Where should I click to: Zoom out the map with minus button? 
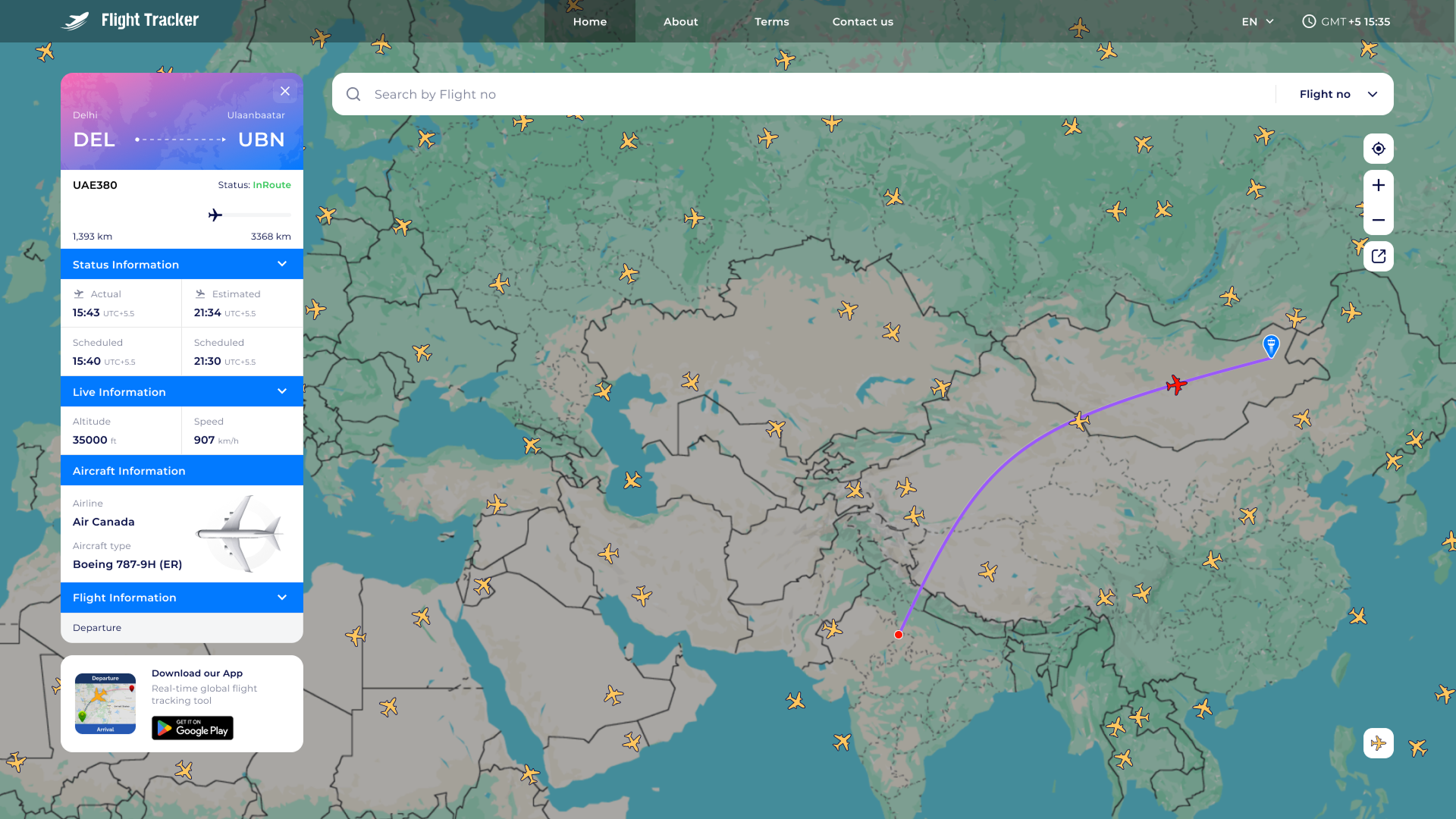click(x=1378, y=220)
